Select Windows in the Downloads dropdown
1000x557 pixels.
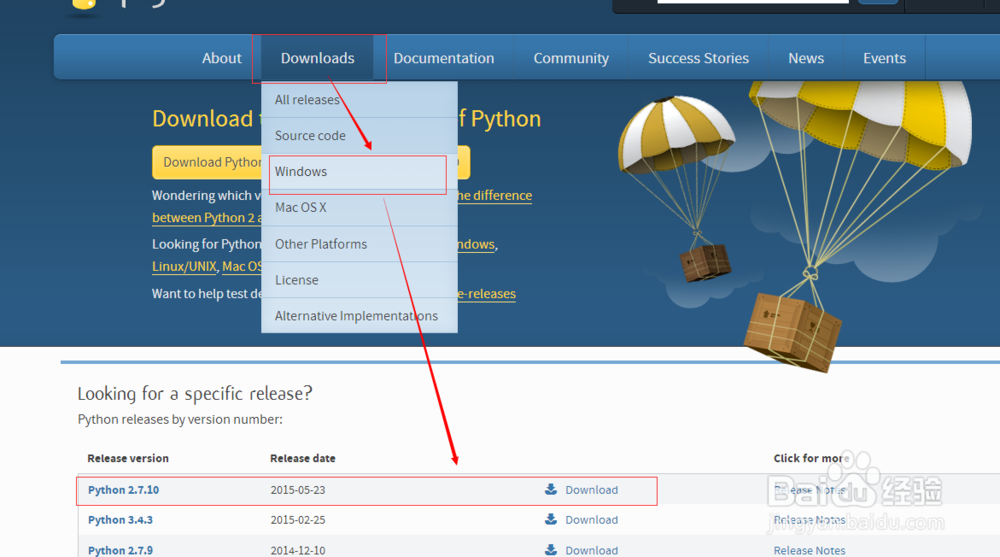click(359, 172)
